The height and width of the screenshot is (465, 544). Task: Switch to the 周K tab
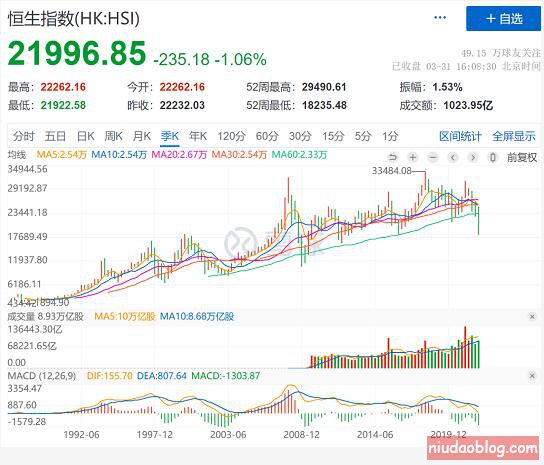(113, 136)
